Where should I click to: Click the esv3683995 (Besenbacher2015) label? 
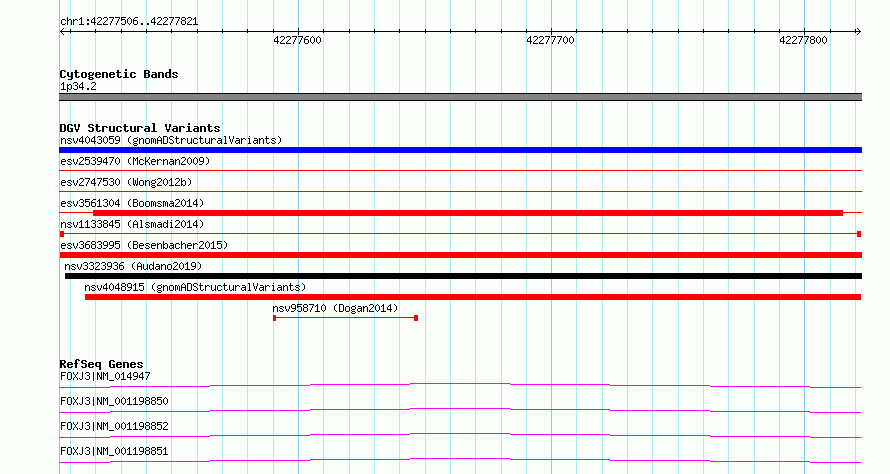click(x=144, y=245)
